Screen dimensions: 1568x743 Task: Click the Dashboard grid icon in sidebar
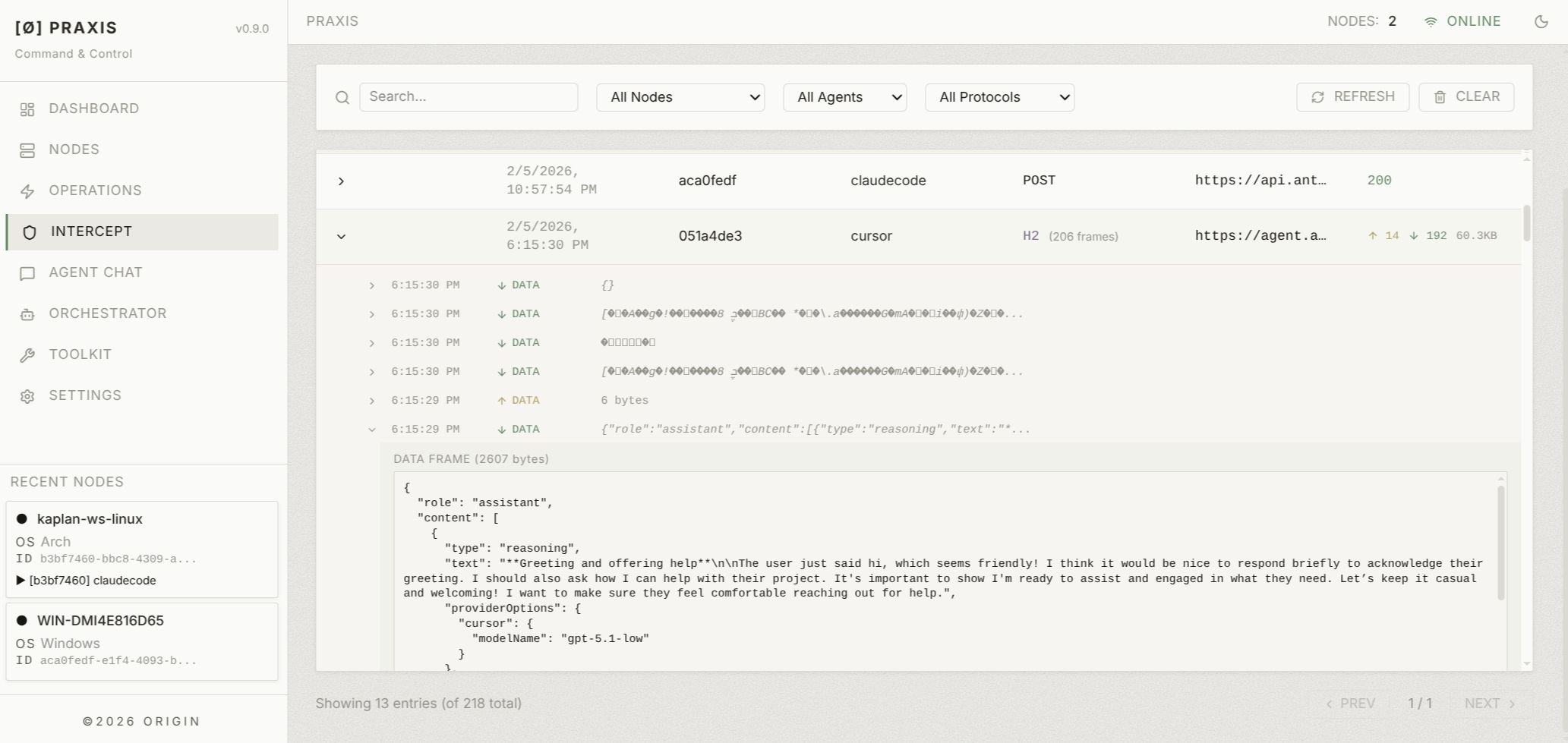(x=27, y=109)
